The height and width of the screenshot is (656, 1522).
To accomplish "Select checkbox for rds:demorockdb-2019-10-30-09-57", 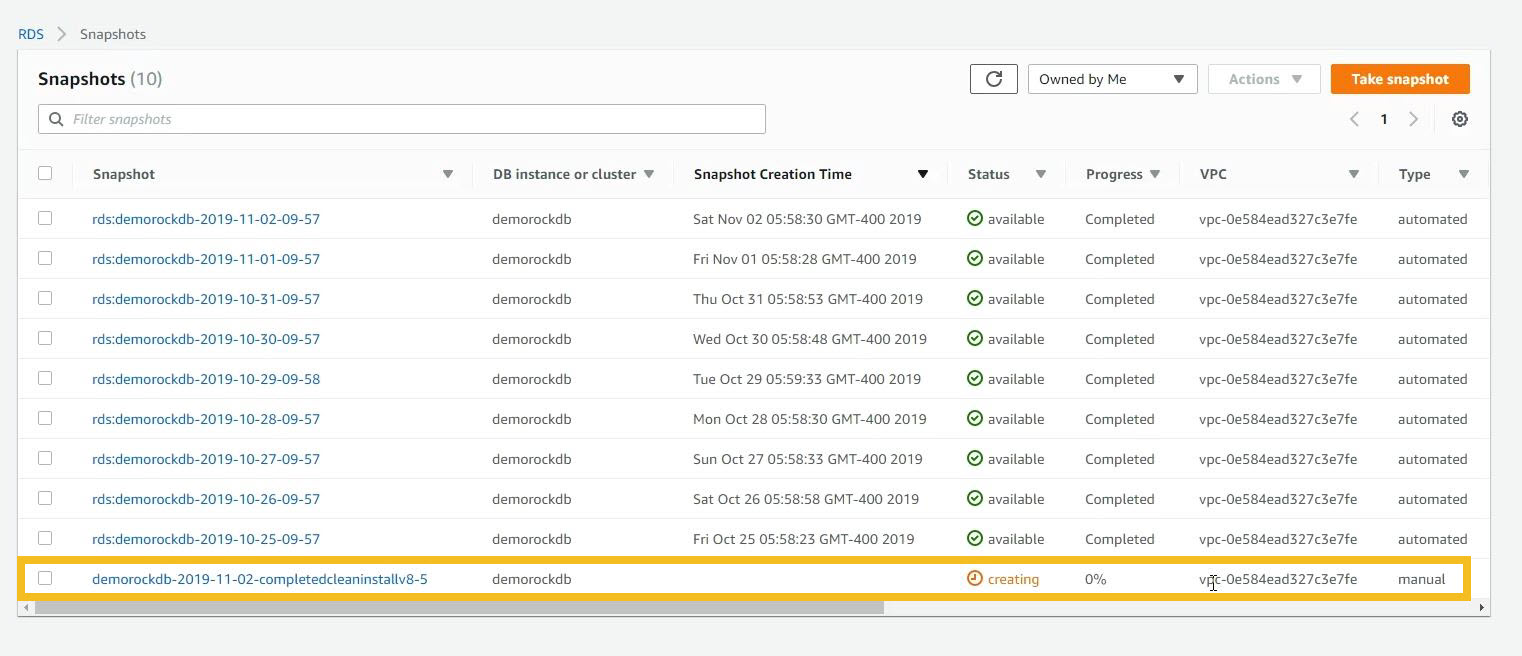I will point(45,338).
